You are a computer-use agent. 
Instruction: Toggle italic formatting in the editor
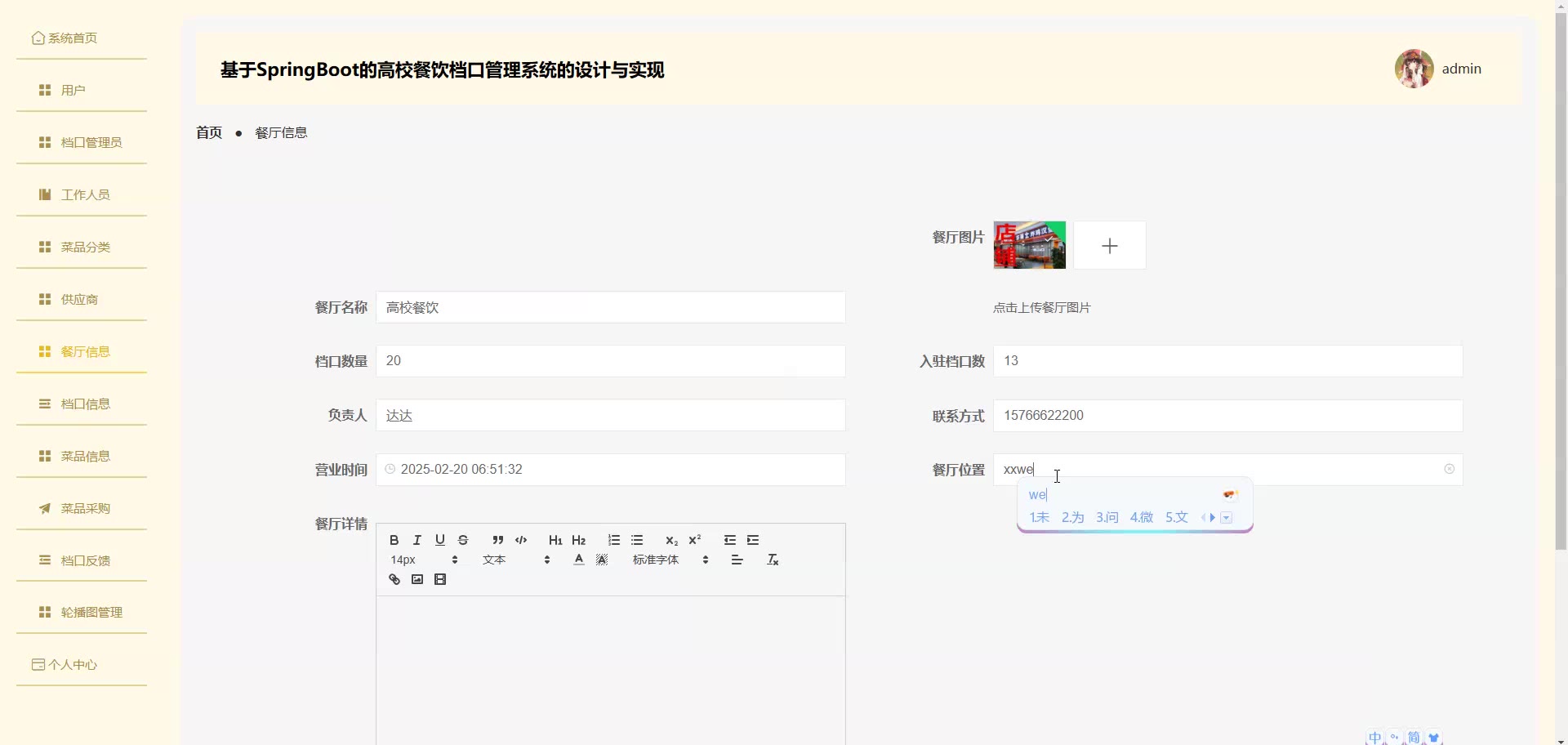[417, 540]
